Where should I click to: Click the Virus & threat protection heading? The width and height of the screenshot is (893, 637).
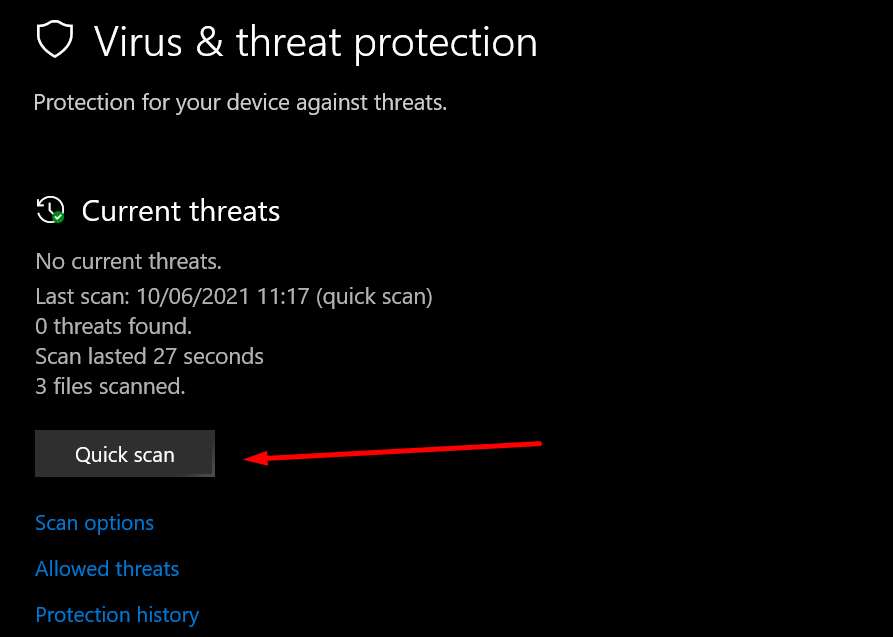click(x=315, y=42)
